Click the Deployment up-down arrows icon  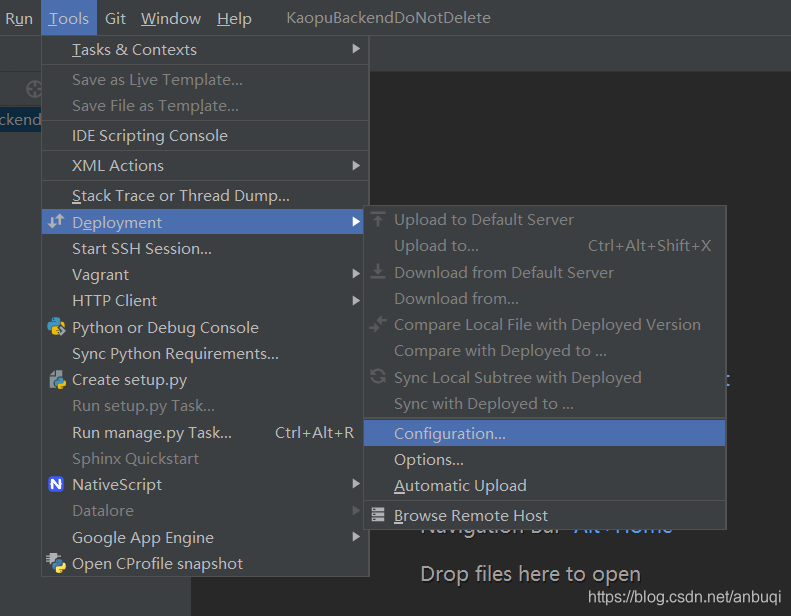[x=56, y=221]
